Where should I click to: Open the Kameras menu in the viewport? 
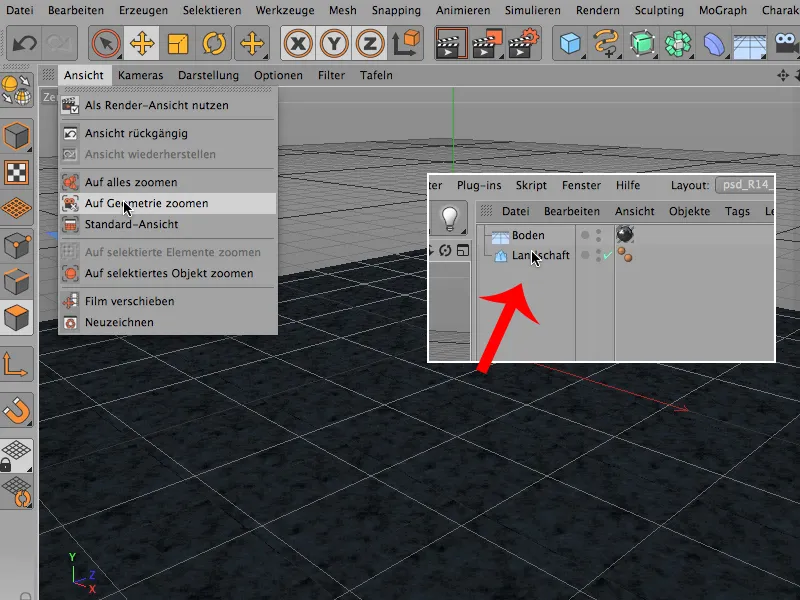click(x=140, y=74)
